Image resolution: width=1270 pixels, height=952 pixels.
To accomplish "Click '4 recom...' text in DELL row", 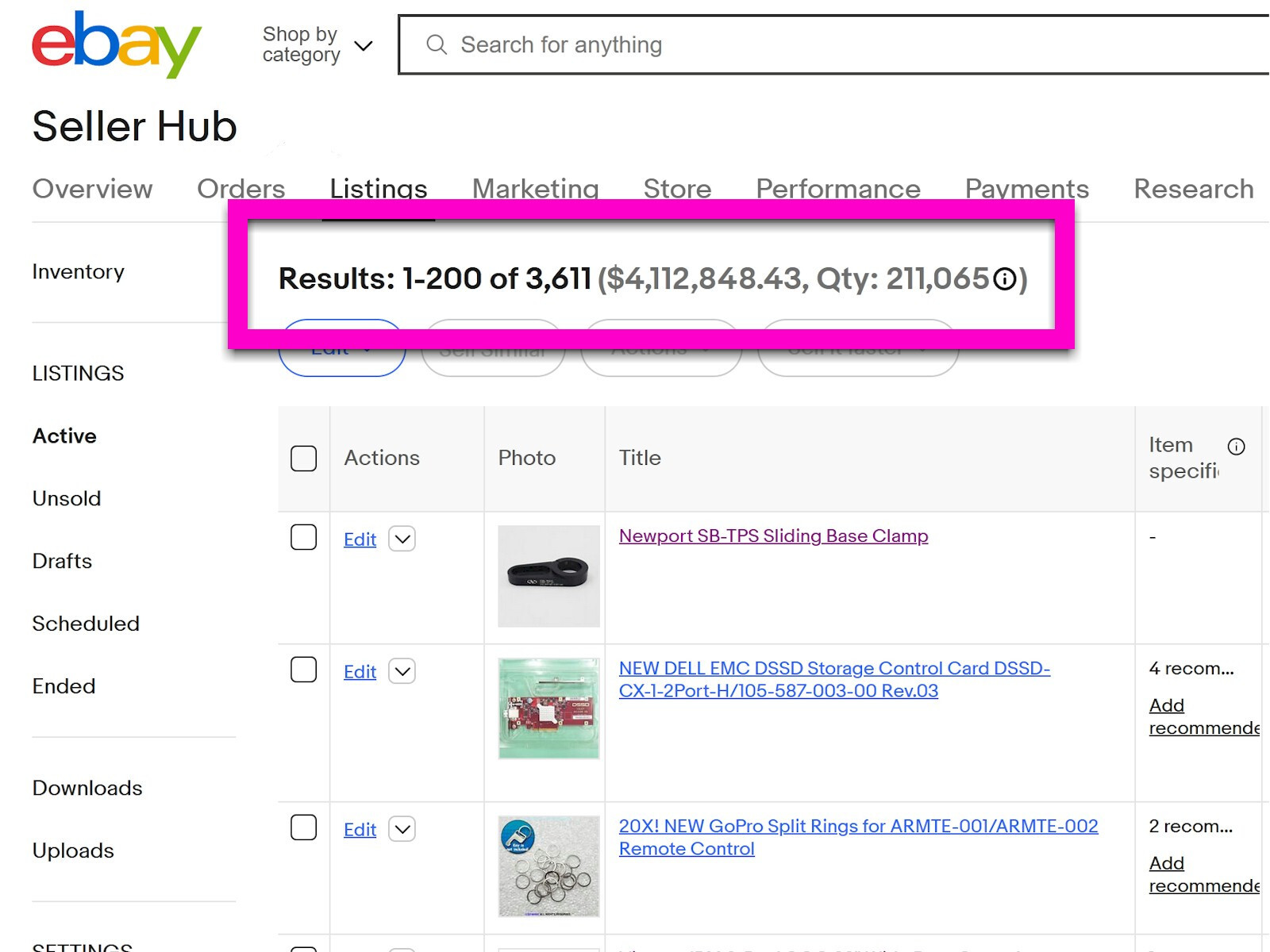I will tap(1191, 669).
